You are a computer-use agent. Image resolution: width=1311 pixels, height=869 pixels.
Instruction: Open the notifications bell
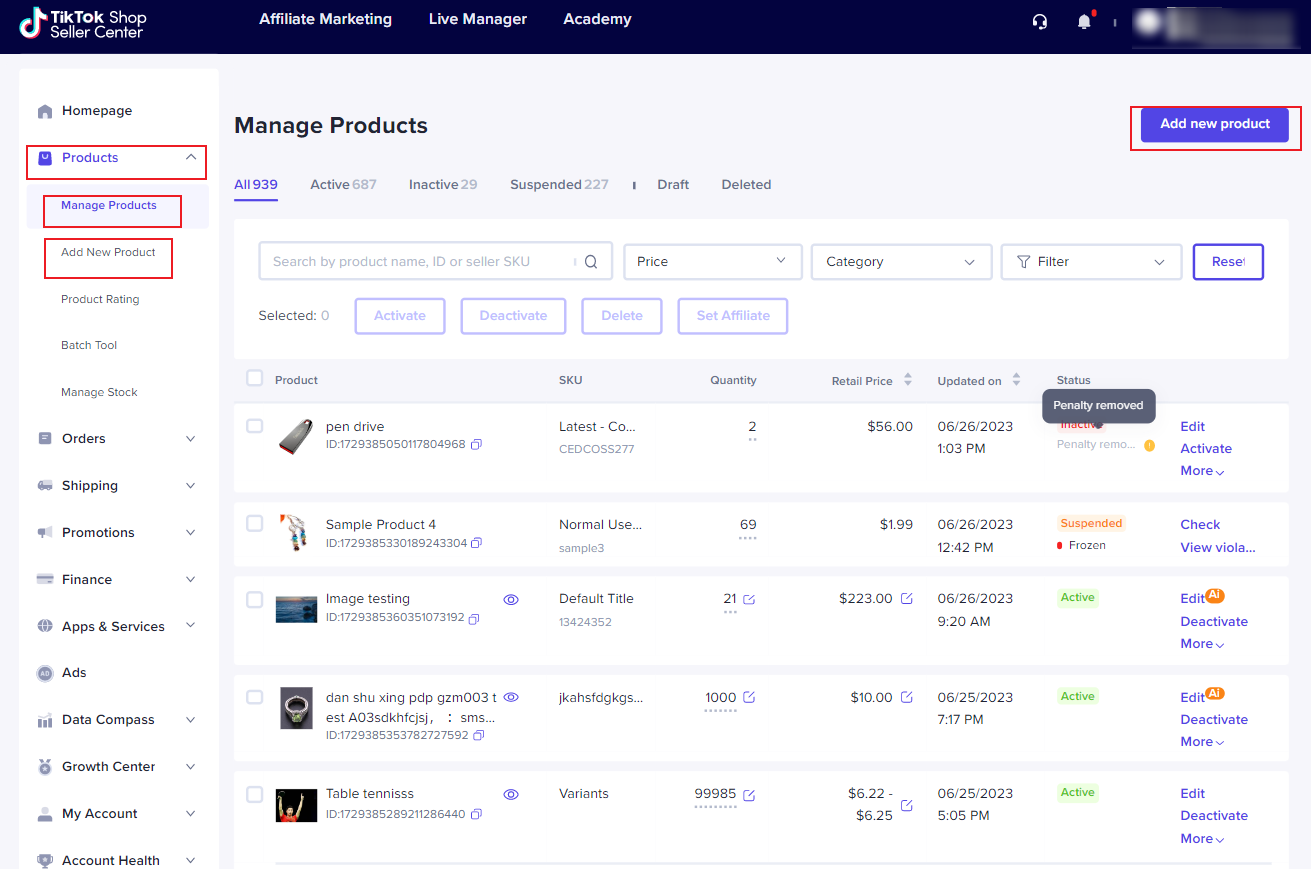coord(1084,21)
